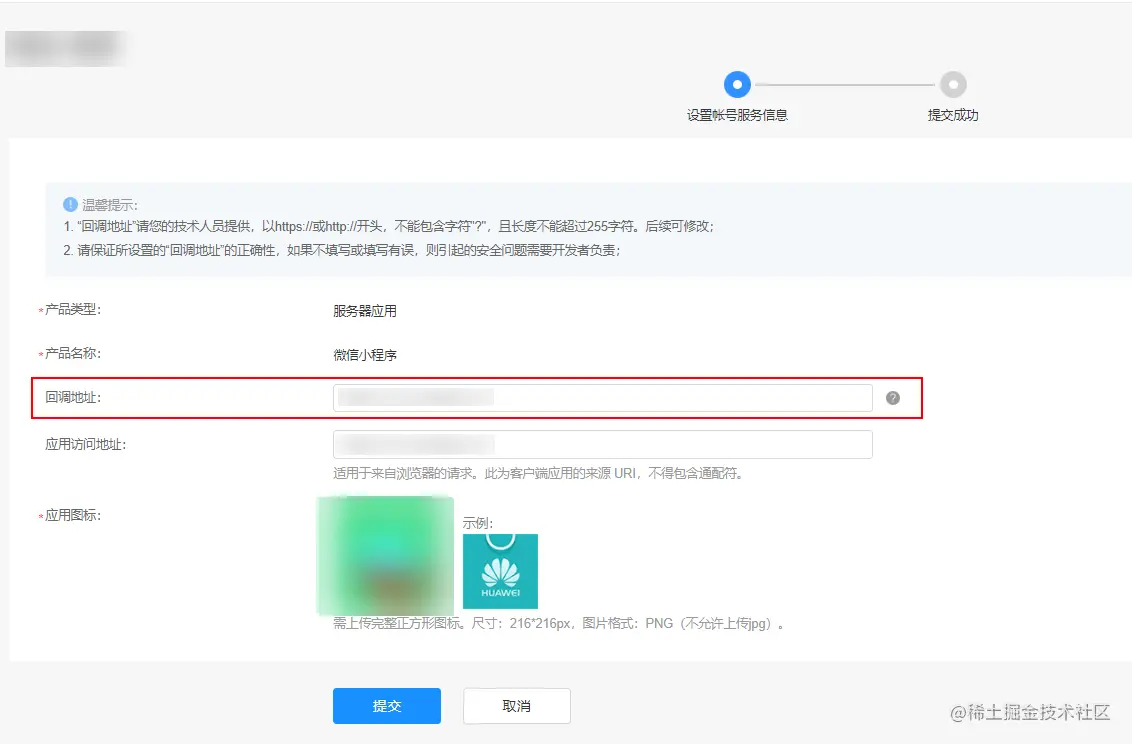Click the hint text about browser request URI
This screenshot has width=1132, height=744.
[539, 473]
